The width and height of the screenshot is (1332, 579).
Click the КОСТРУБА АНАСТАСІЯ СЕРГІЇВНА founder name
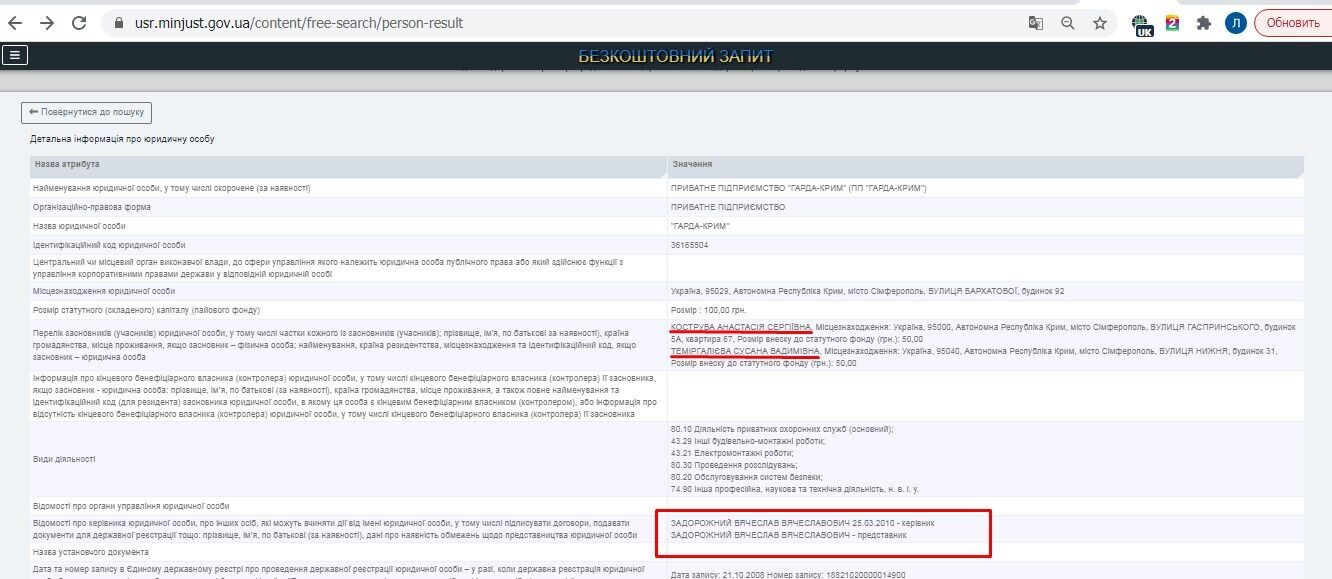740,327
